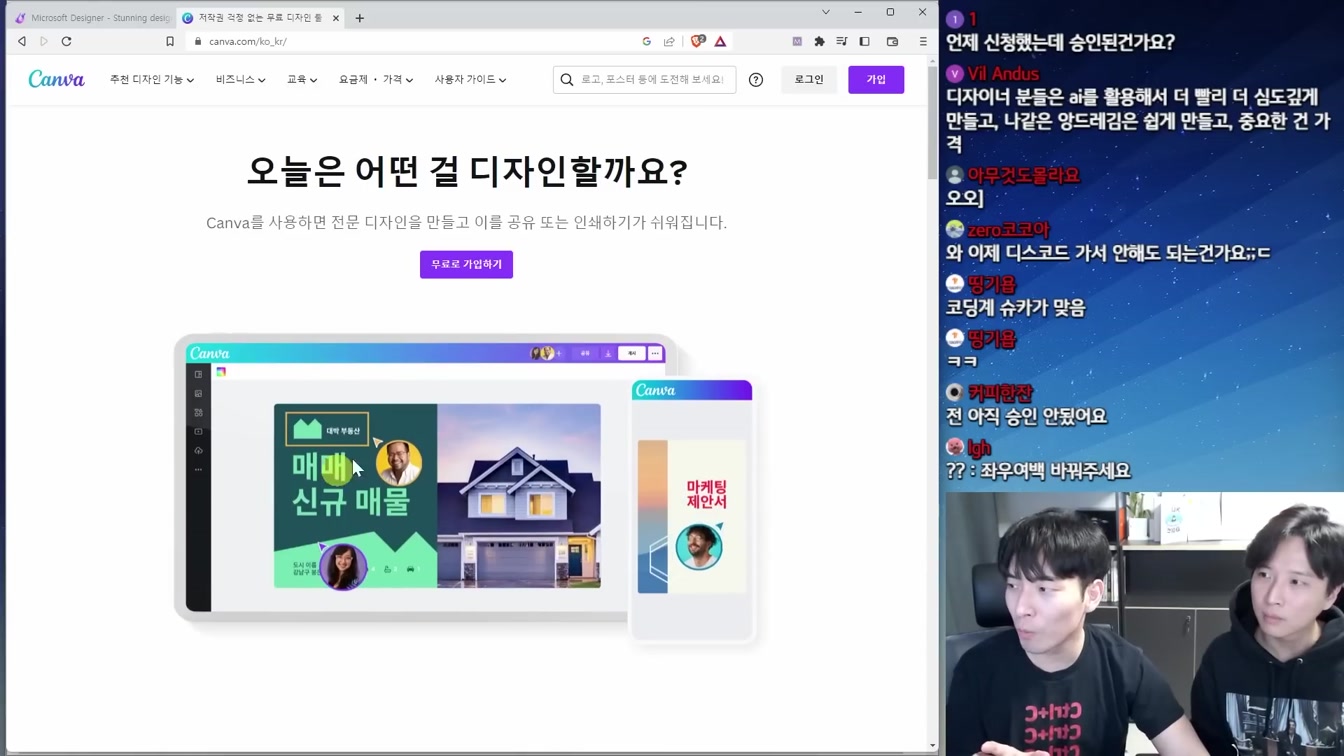Switch to the Microsoft Designer tab
The image size is (1344, 756).
[x=91, y=18]
